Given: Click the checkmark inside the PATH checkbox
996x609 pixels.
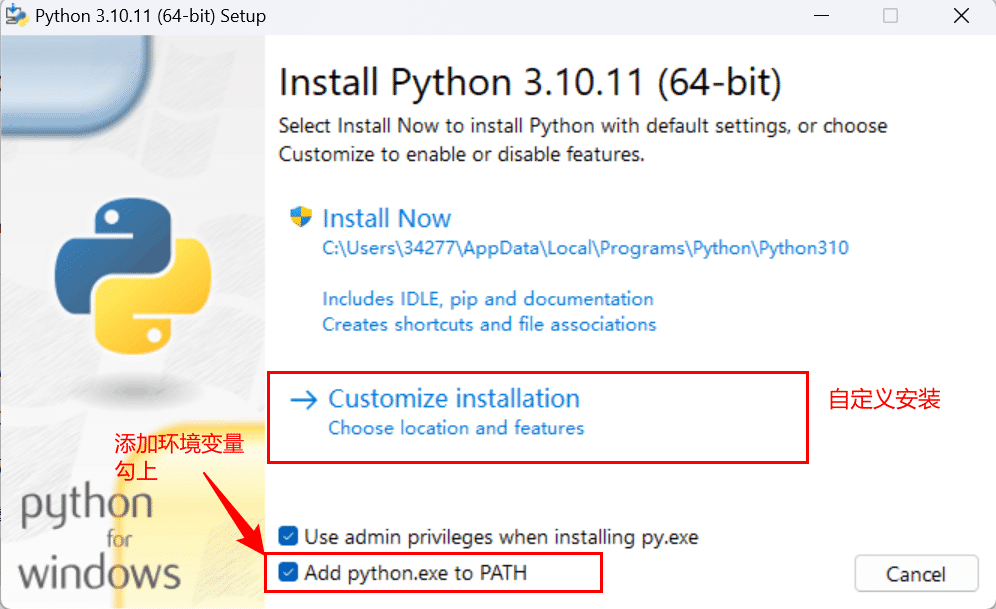Looking at the screenshot, I should pos(290,573).
